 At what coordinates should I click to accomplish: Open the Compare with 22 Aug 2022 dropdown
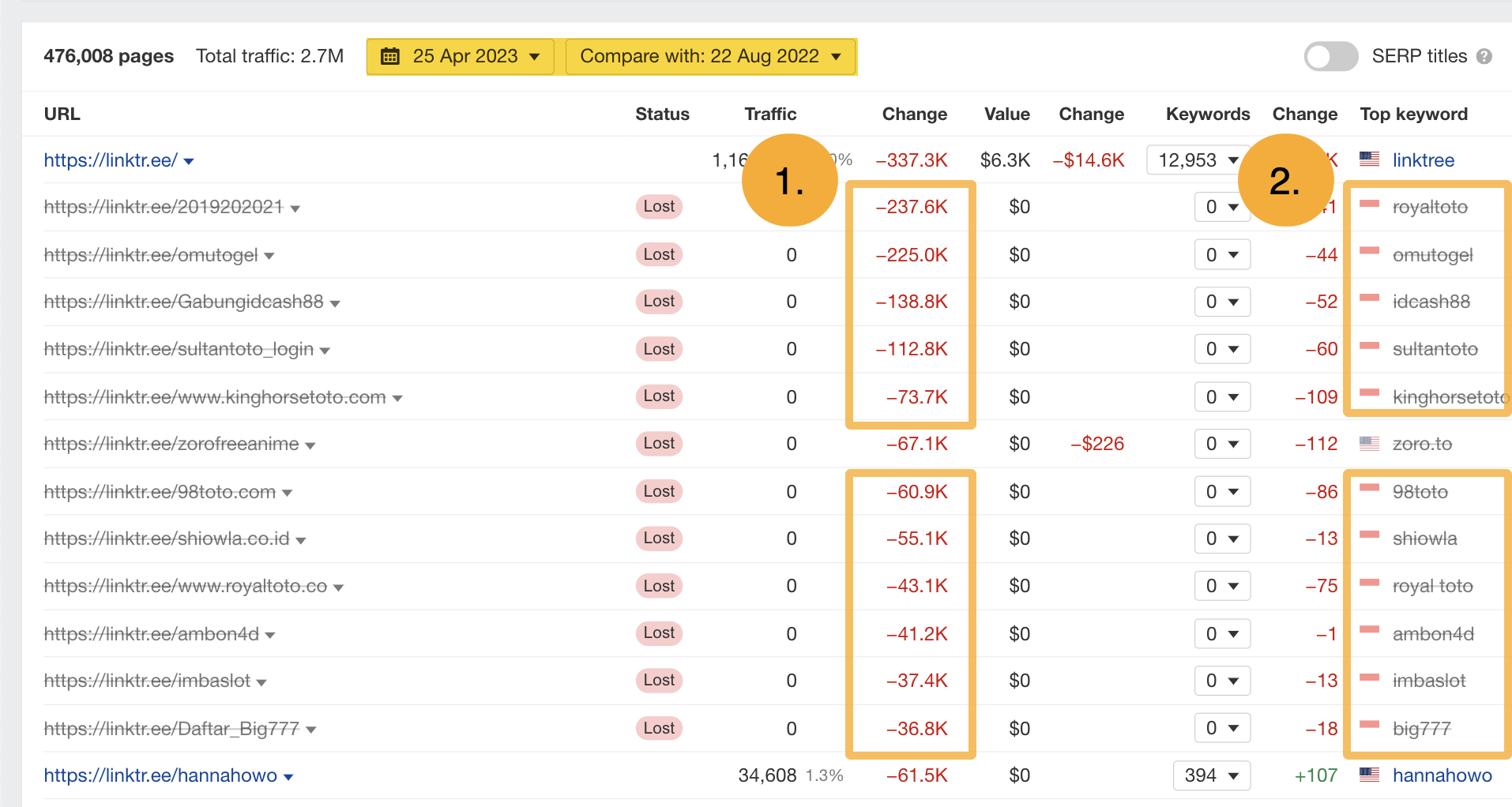[709, 56]
